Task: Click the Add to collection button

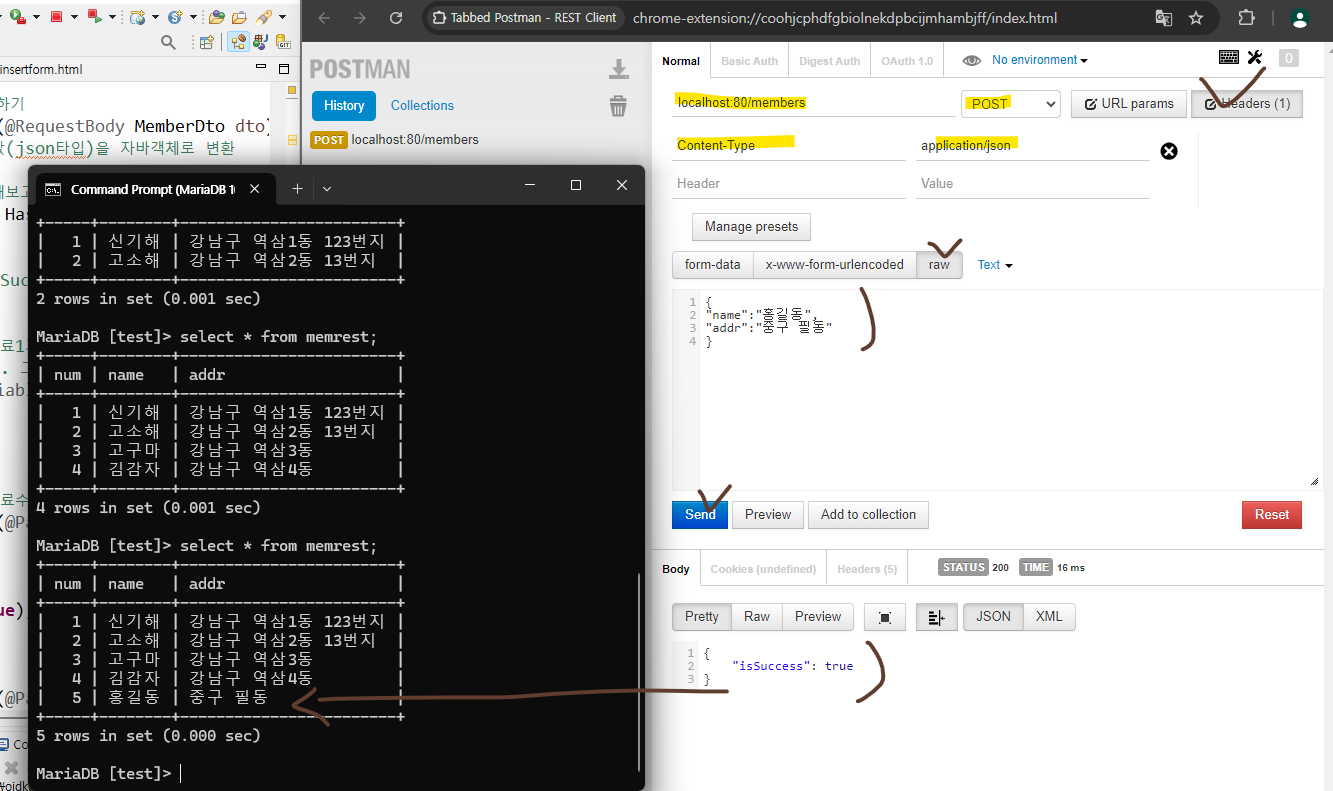Action: click(868, 515)
